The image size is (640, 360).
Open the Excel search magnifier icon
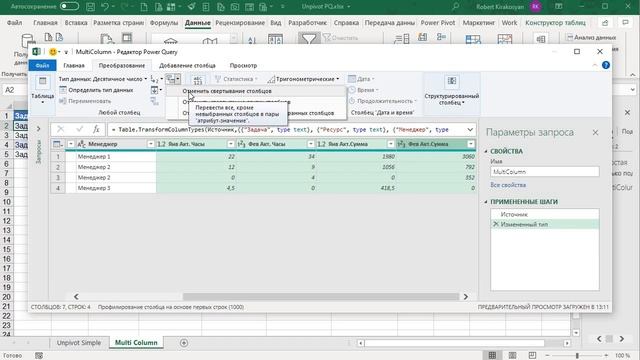coord(456,7)
